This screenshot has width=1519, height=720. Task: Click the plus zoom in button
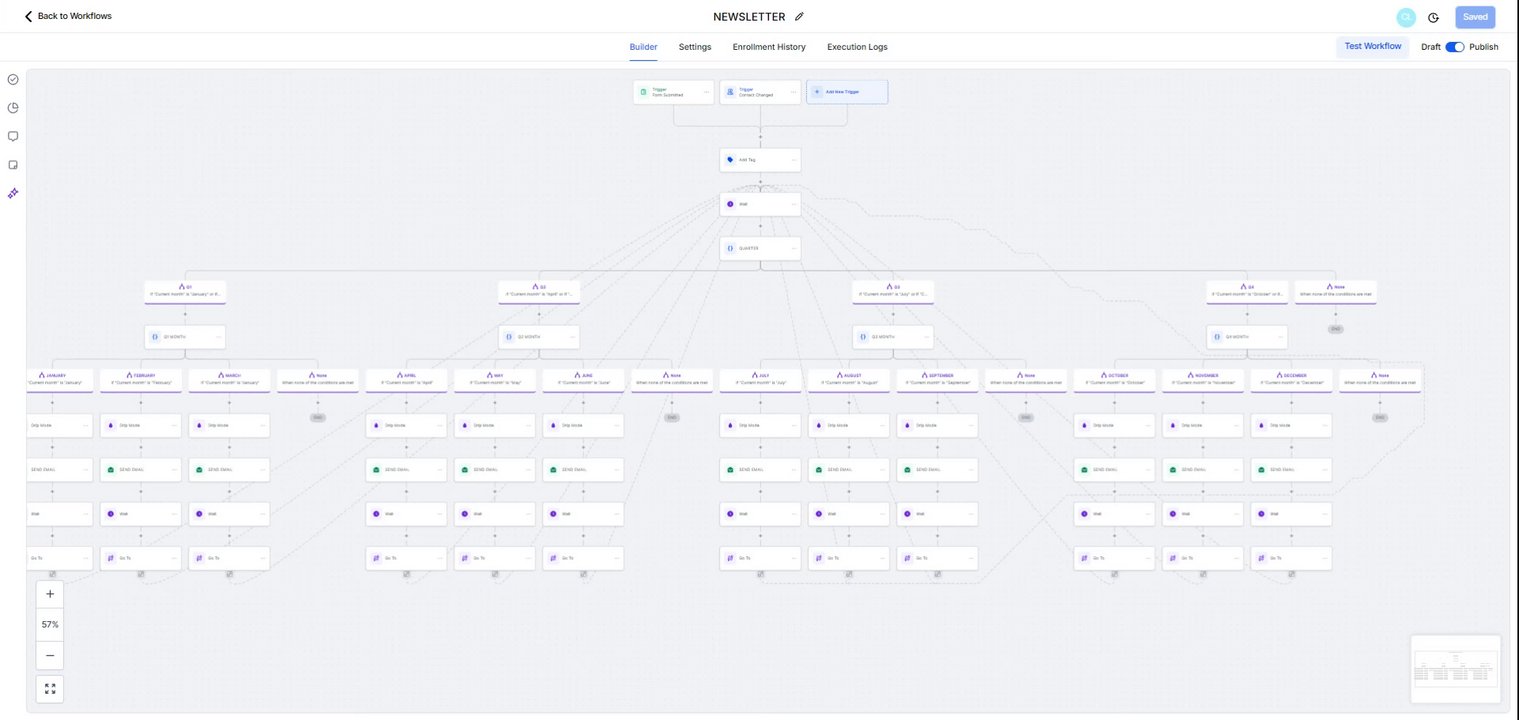click(x=50, y=594)
